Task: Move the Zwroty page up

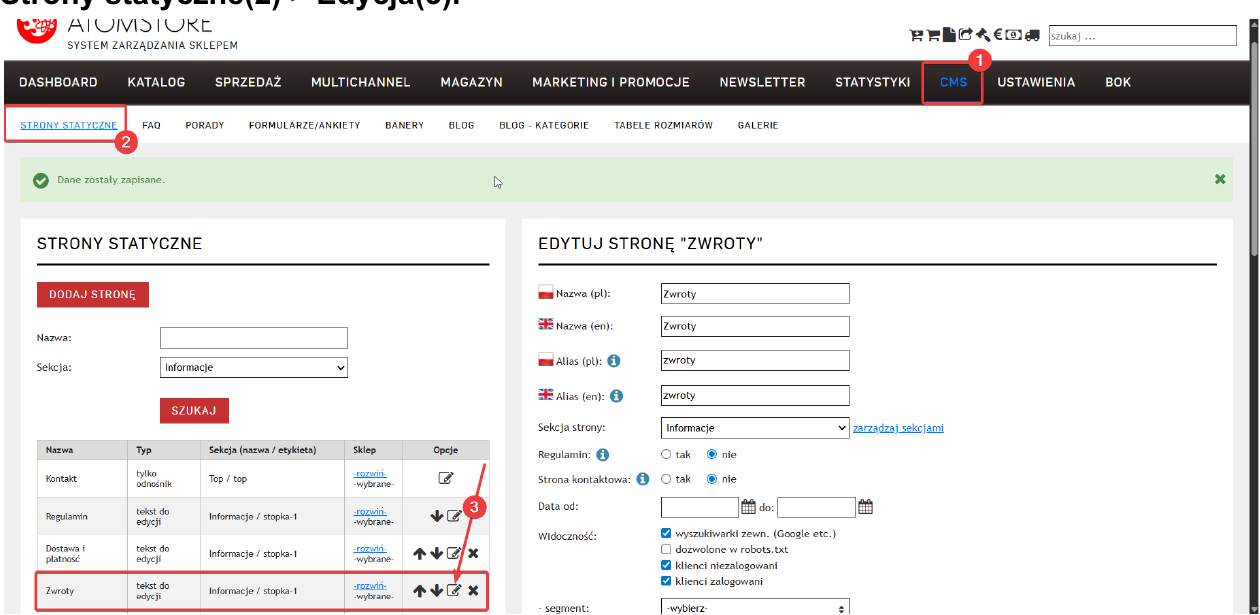Action: [x=420, y=591]
